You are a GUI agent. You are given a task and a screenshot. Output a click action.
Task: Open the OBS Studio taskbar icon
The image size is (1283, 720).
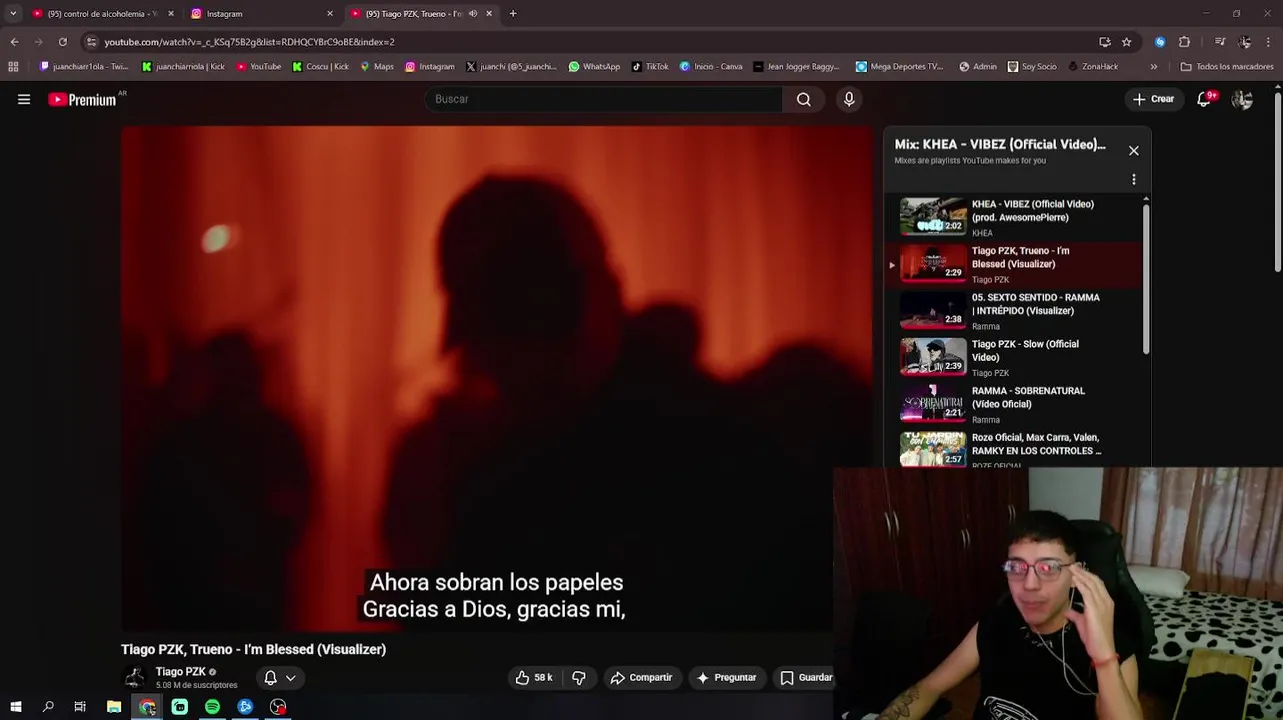[278, 707]
